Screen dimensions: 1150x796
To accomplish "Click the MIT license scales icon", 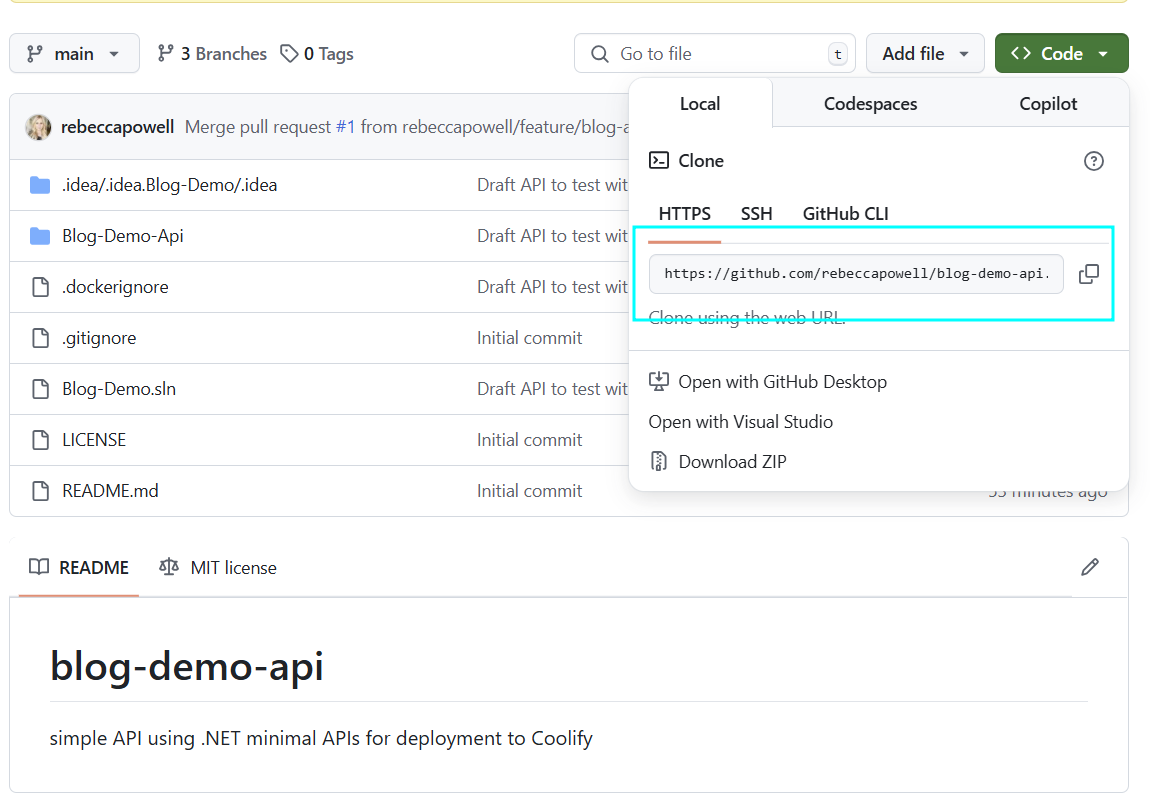I will pyautogui.click(x=169, y=567).
